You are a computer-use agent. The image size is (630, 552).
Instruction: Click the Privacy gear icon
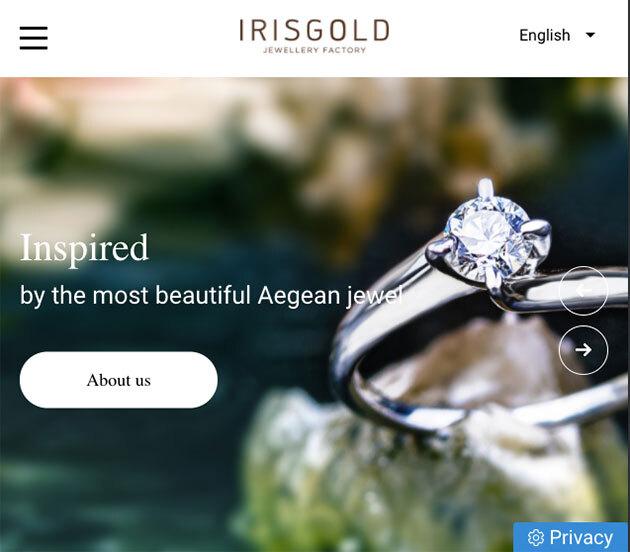click(x=536, y=538)
